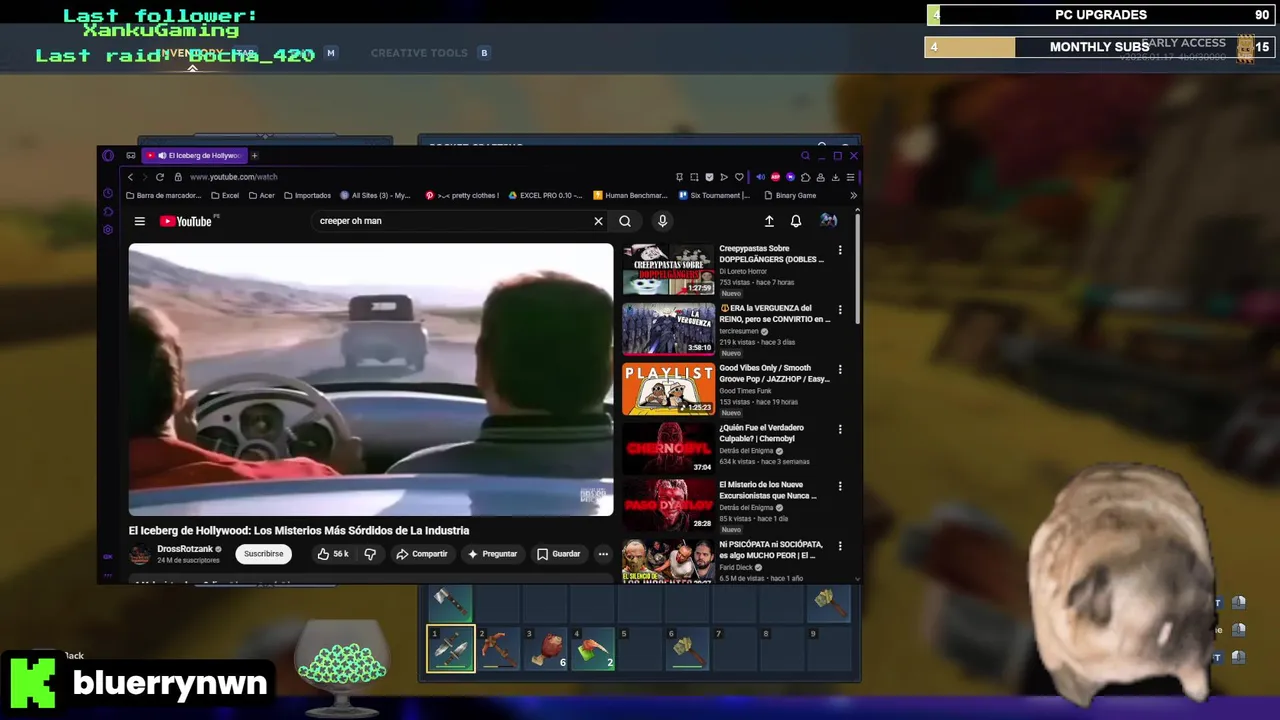1280x720 pixels.
Task: Open DrossRotzank channel avatar
Action: pyautogui.click(x=140, y=554)
